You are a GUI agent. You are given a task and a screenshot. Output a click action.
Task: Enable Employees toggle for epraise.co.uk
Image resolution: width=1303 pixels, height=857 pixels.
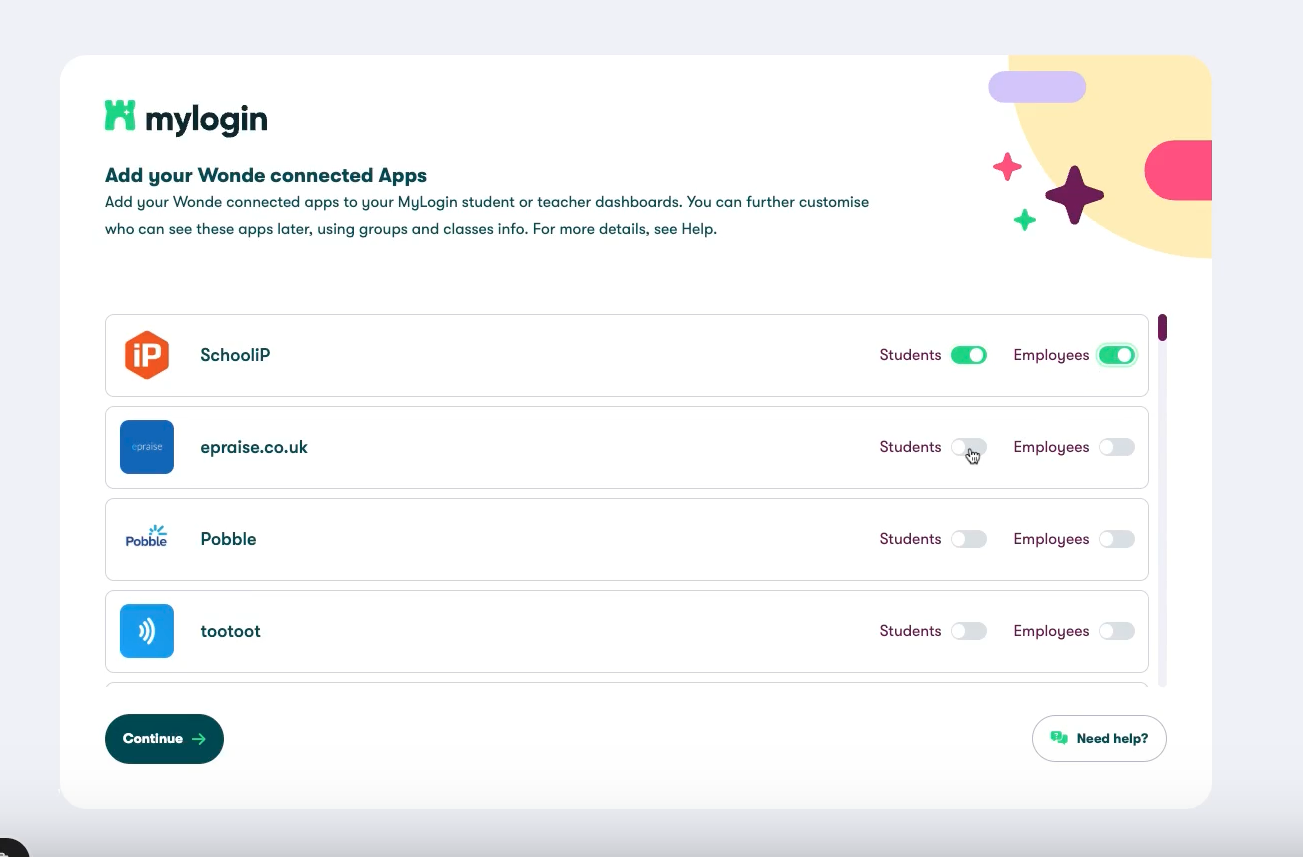coord(1117,447)
